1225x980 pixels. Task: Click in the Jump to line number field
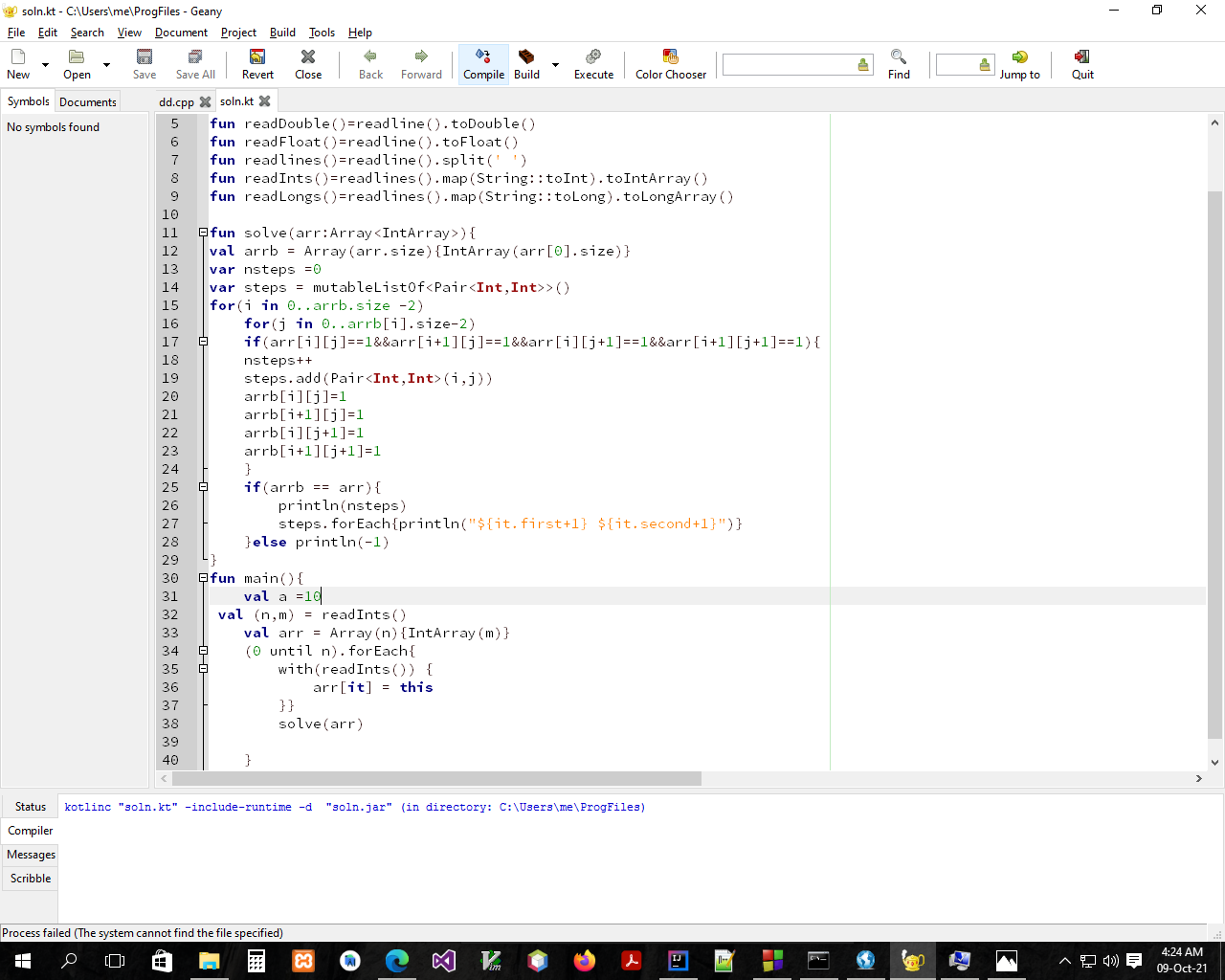tap(956, 65)
